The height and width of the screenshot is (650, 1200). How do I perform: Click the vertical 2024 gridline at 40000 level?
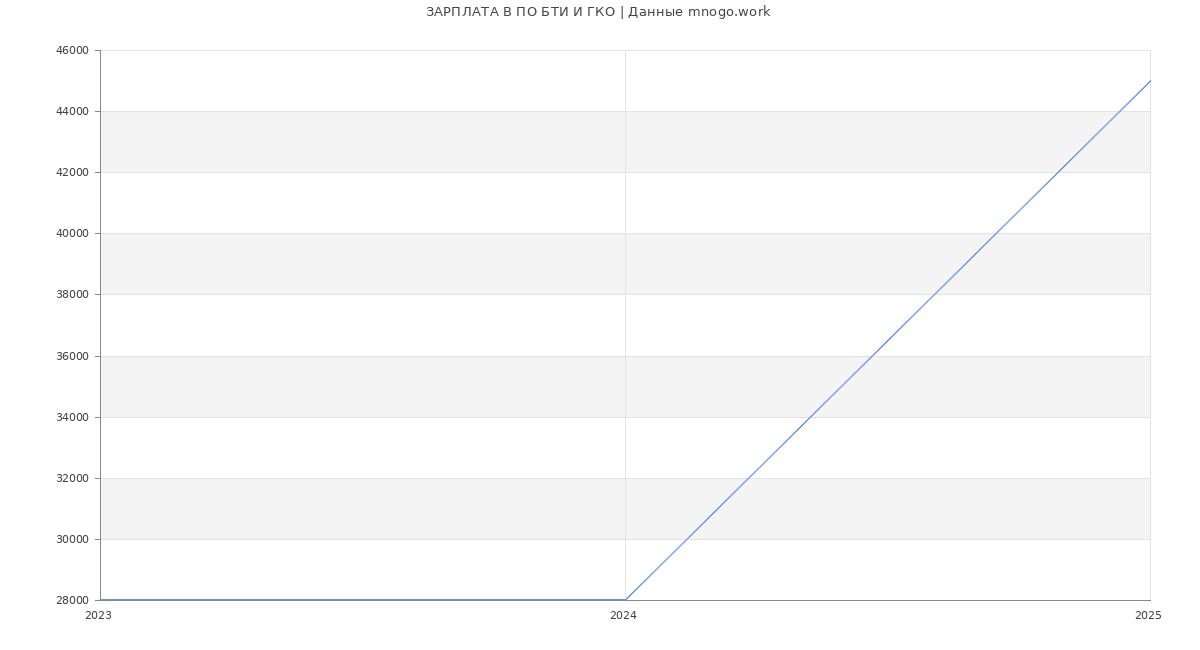coord(625,233)
